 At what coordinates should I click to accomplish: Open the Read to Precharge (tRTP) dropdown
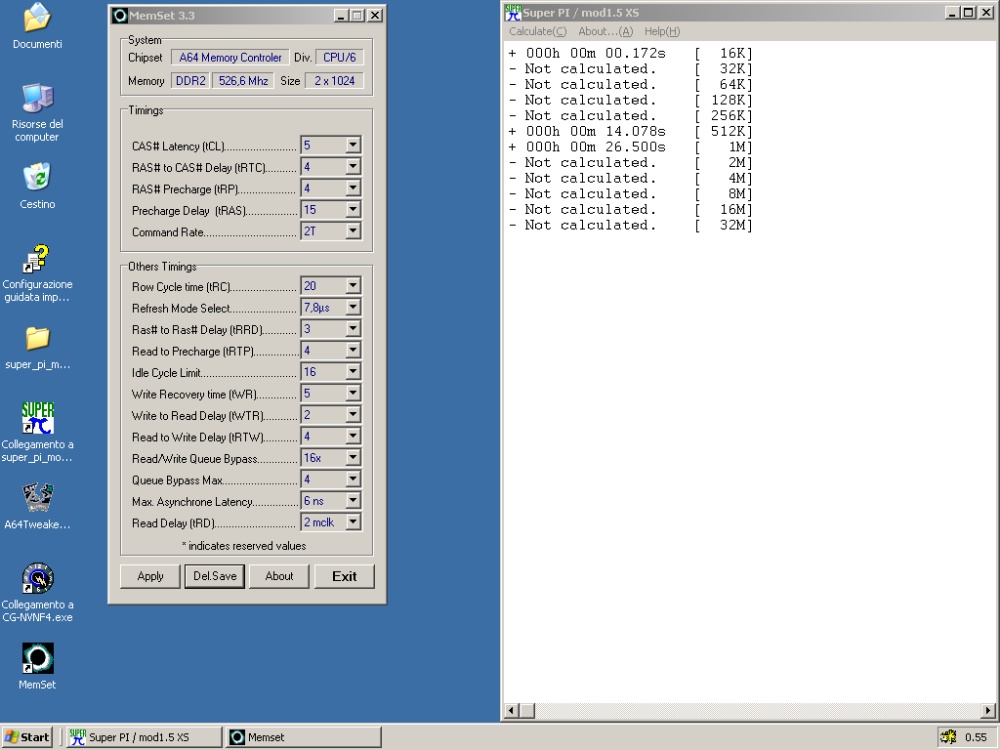click(x=353, y=350)
